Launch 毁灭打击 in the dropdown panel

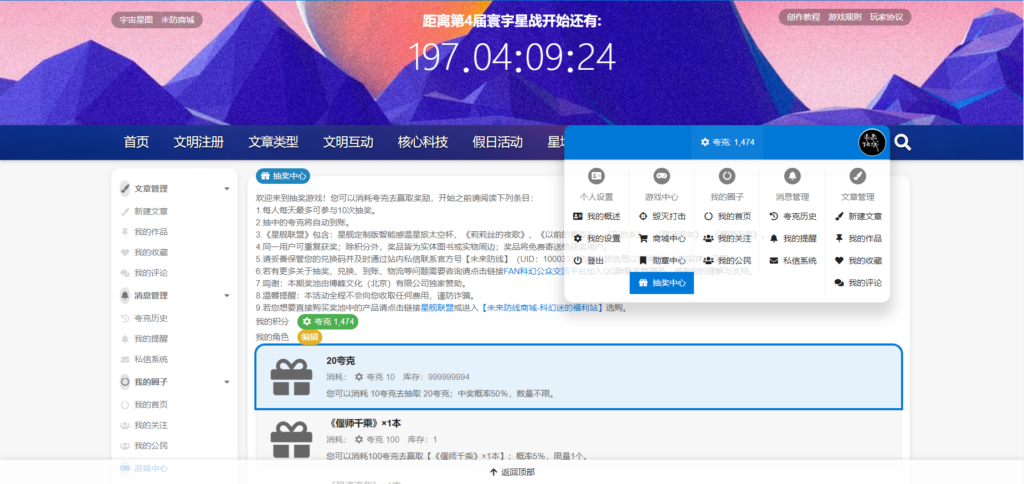click(662, 216)
